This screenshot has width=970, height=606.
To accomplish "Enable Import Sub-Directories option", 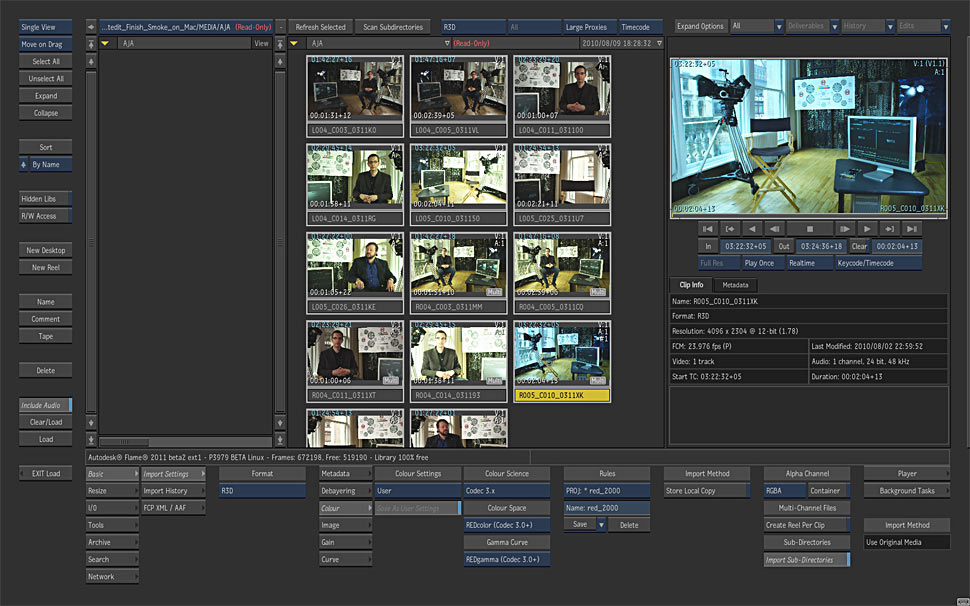I will click(806, 560).
